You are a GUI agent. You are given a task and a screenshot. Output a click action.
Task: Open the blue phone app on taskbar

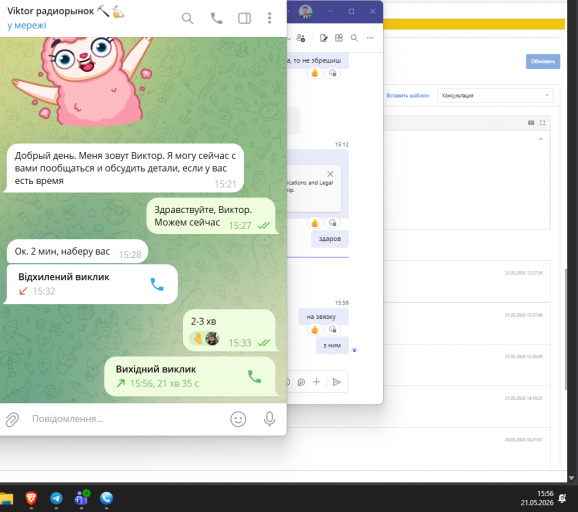point(106,498)
